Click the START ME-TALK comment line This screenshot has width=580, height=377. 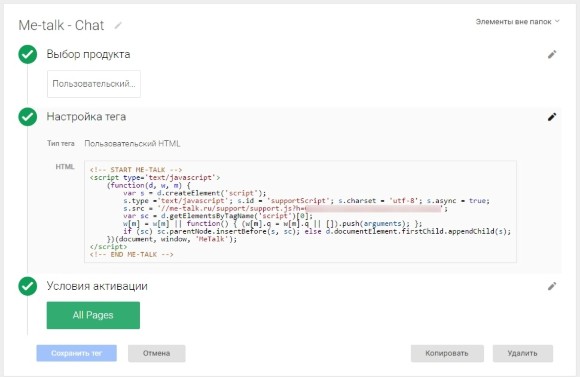136,170
